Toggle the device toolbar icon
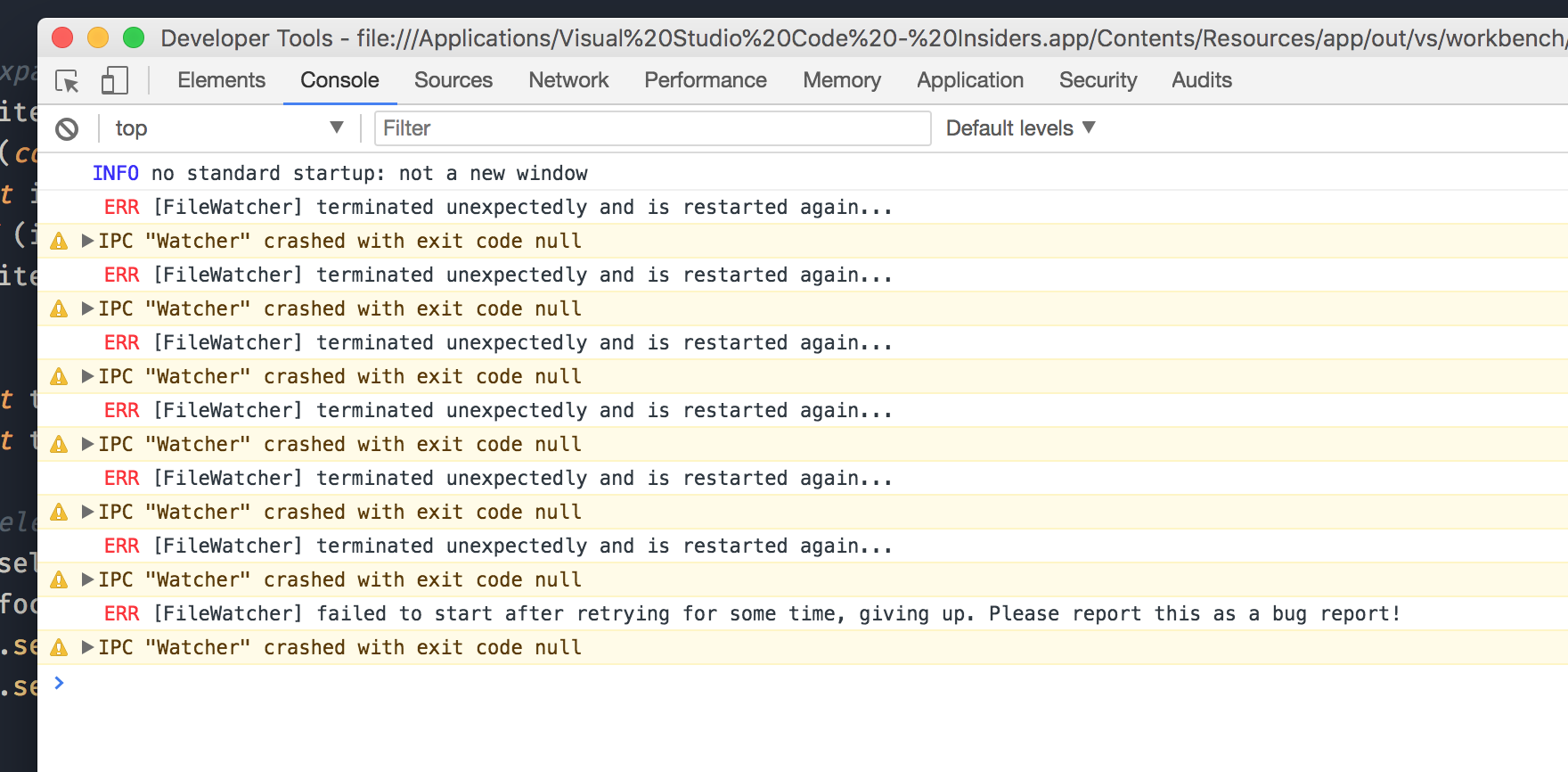 114,80
